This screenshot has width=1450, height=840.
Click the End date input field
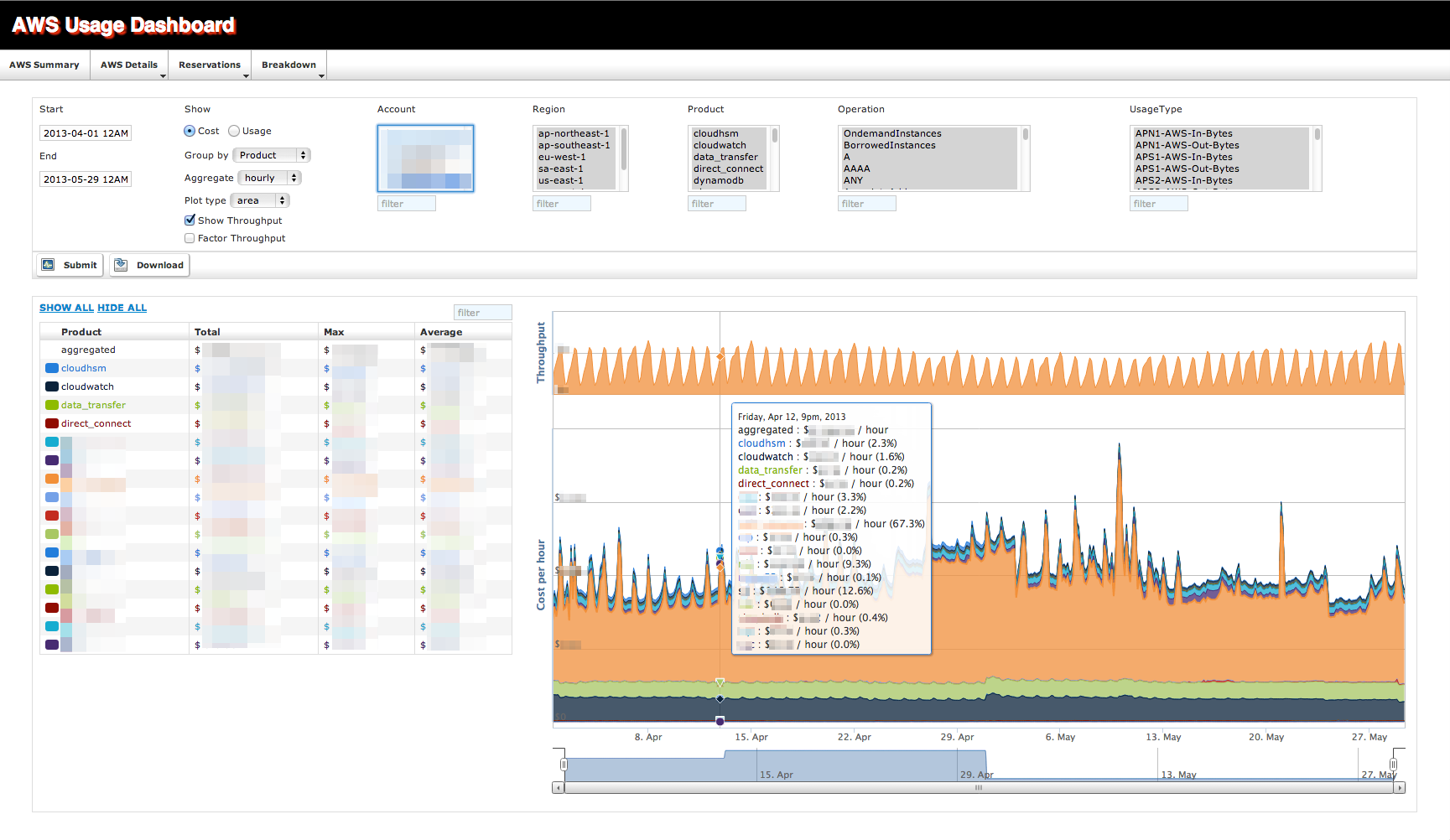point(86,179)
